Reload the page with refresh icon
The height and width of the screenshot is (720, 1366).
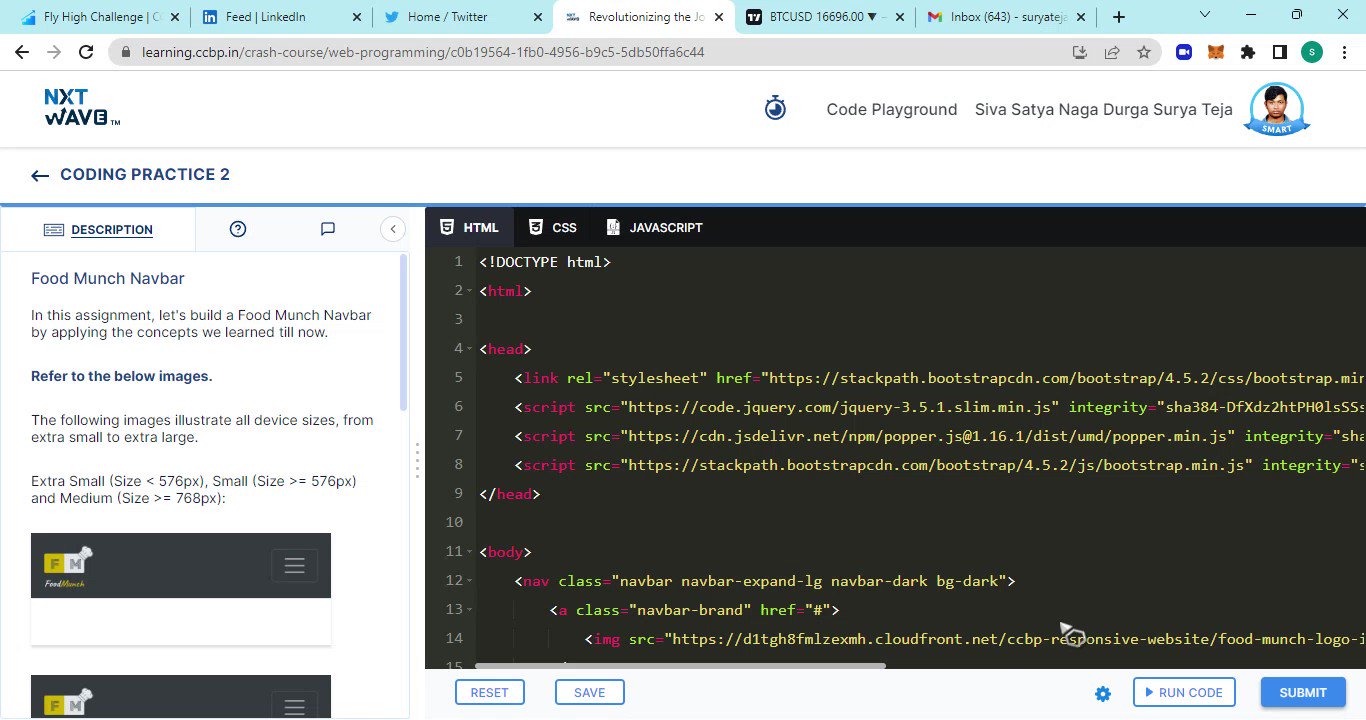pyautogui.click(x=87, y=52)
